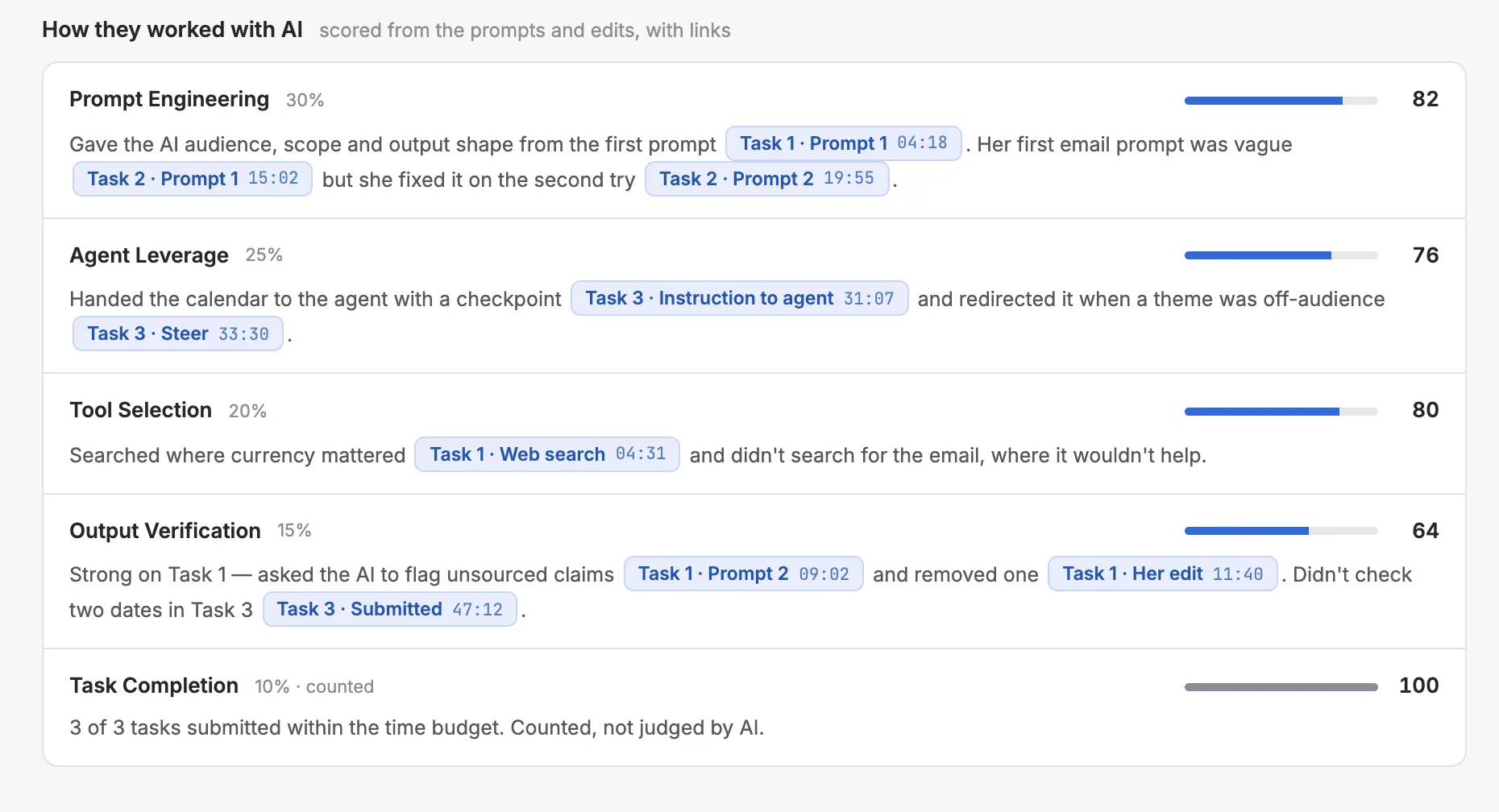Click the gray Task Completion progress bar

coord(1281,687)
